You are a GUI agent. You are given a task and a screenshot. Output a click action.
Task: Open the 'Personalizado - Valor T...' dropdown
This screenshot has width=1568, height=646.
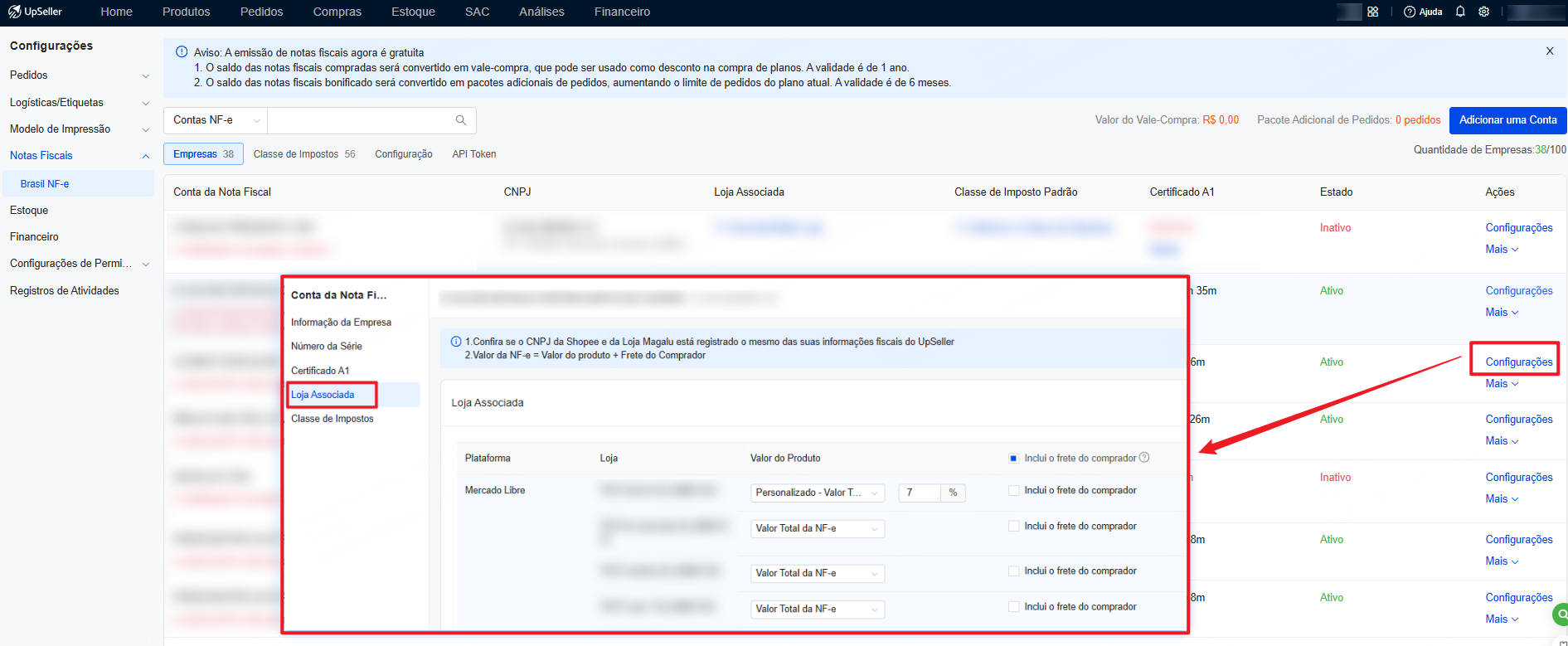point(817,493)
